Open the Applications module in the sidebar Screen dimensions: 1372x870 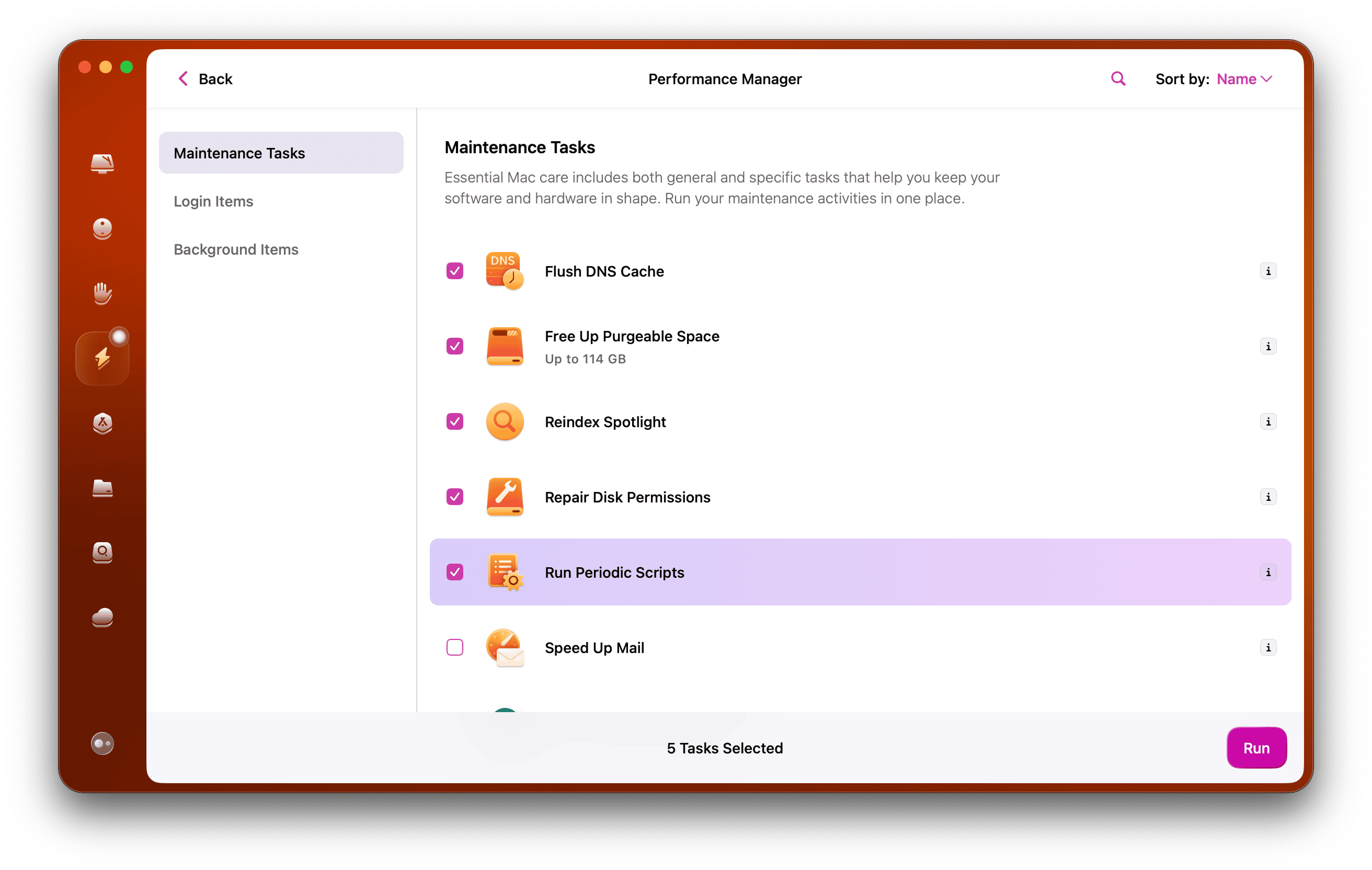tap(102, 423)
